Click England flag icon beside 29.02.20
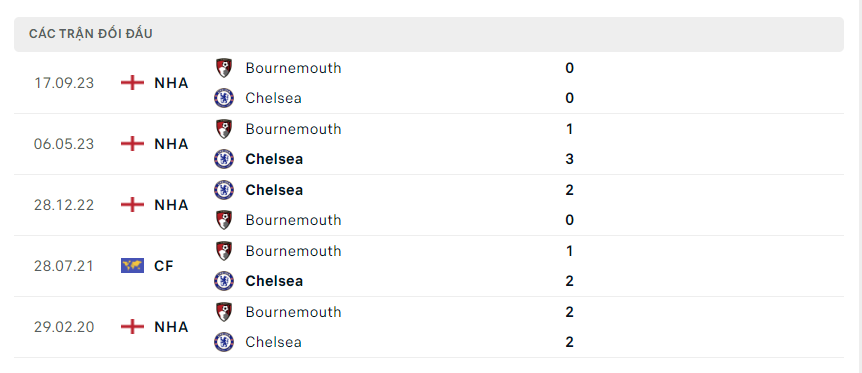The height and width of the screenshot is (373, 862). 132,327
